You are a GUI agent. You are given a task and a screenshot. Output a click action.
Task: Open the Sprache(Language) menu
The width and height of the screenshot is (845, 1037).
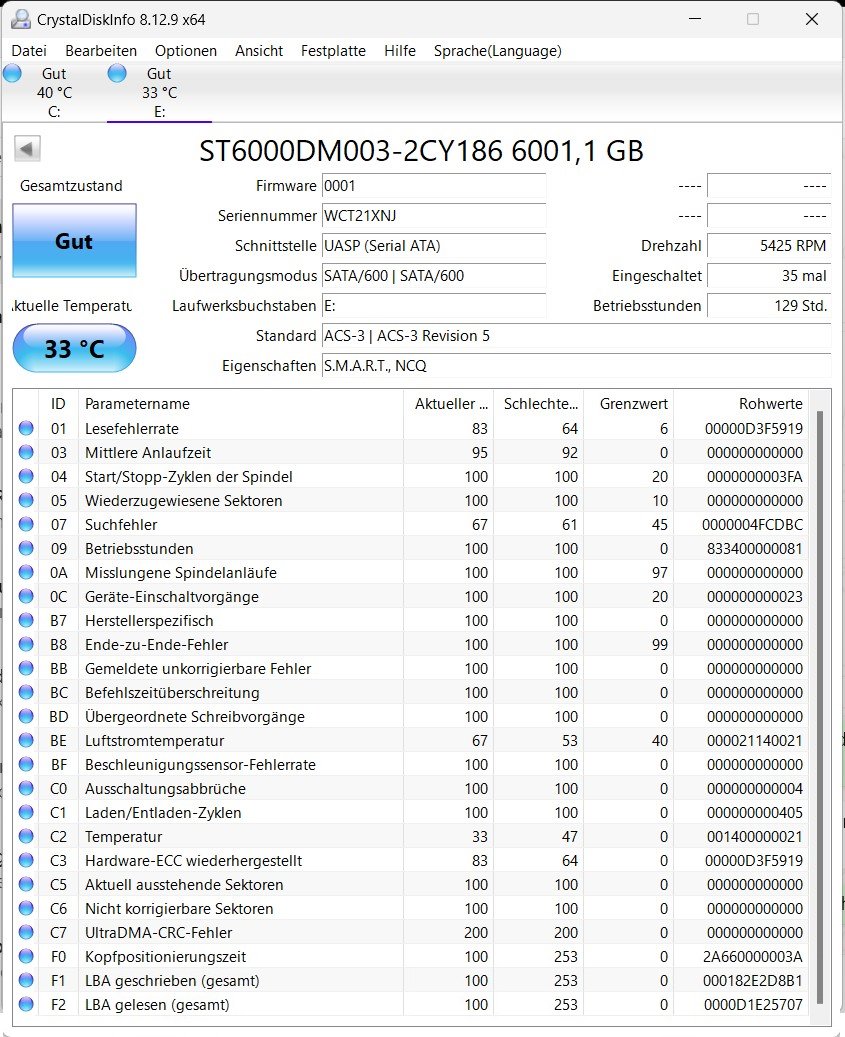(497, 50)
